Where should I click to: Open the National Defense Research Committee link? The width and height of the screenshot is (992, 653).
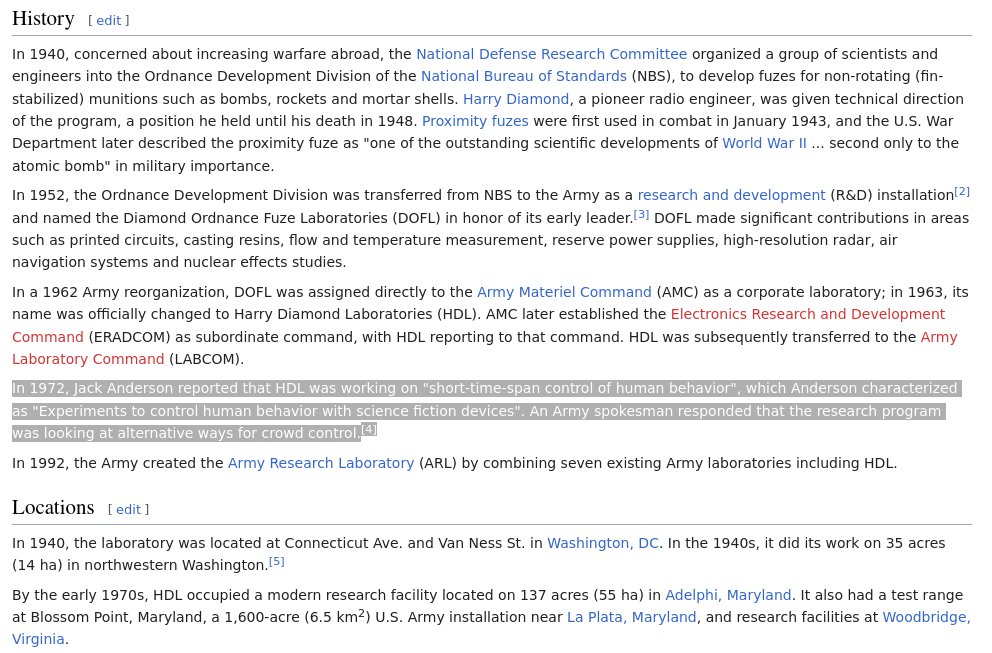pyautogui.click(x=551, y=54)
